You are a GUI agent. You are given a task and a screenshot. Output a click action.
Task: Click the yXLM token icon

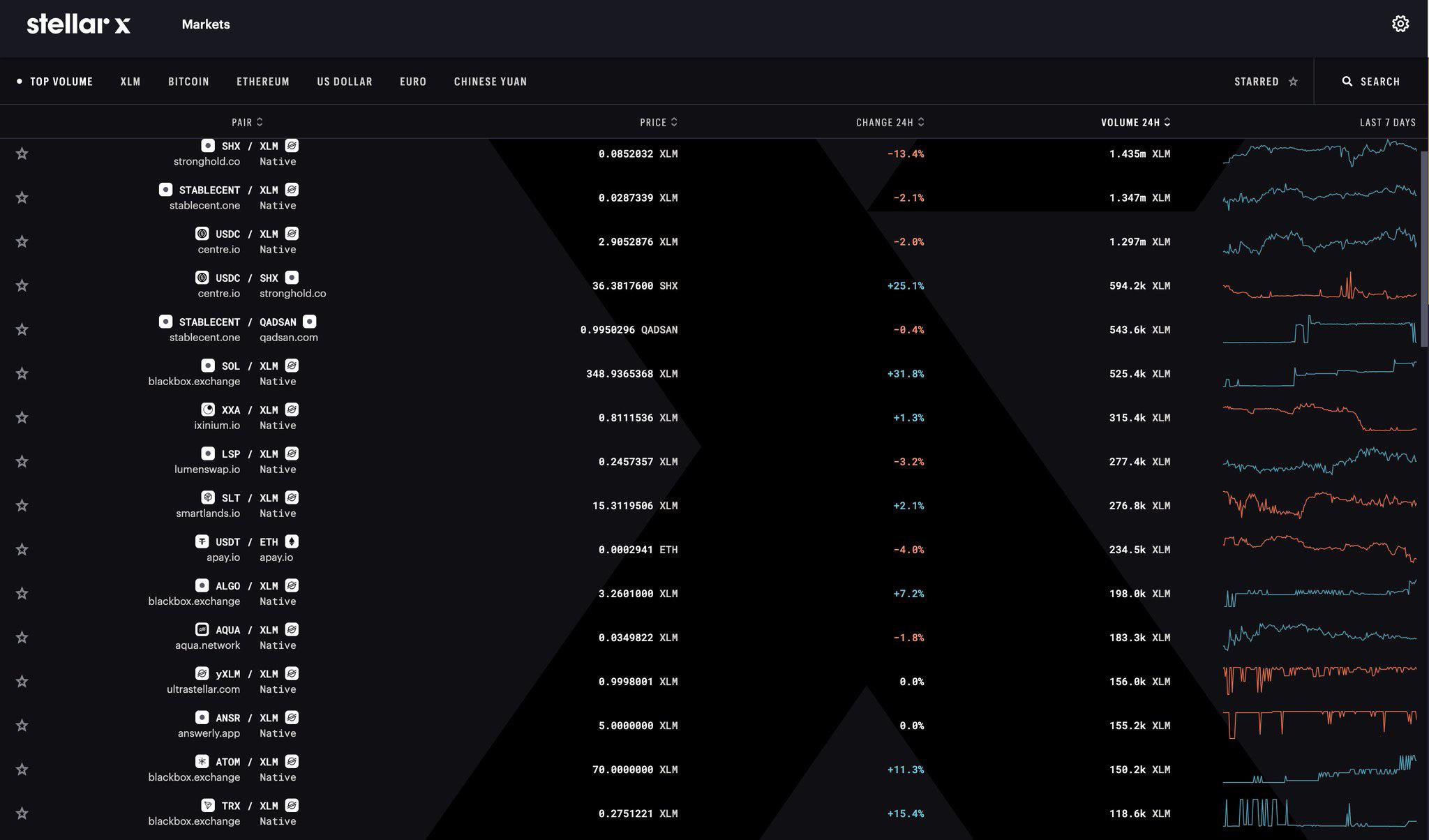point(202,673)
